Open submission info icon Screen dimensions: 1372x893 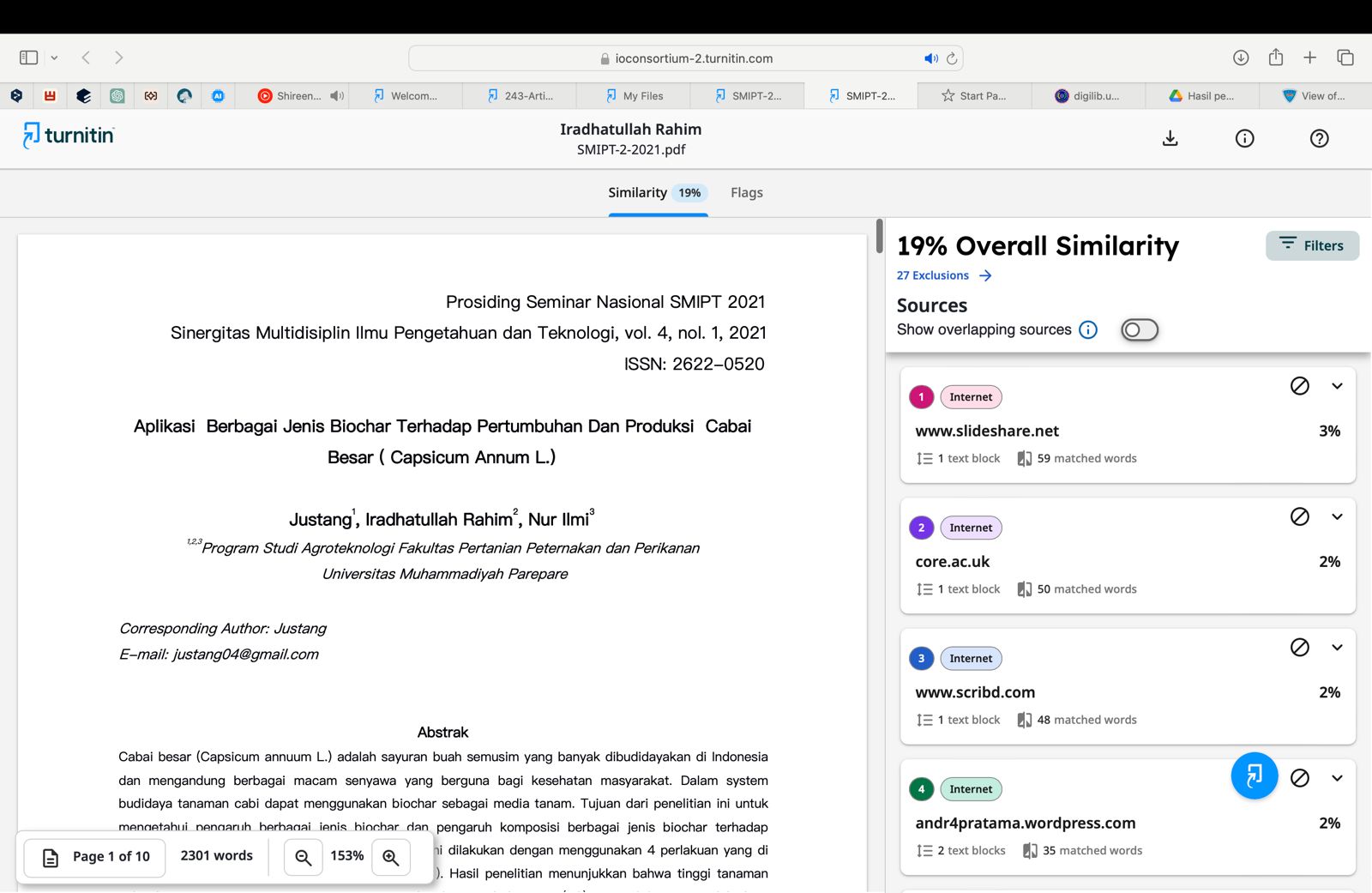point(1244,138)
